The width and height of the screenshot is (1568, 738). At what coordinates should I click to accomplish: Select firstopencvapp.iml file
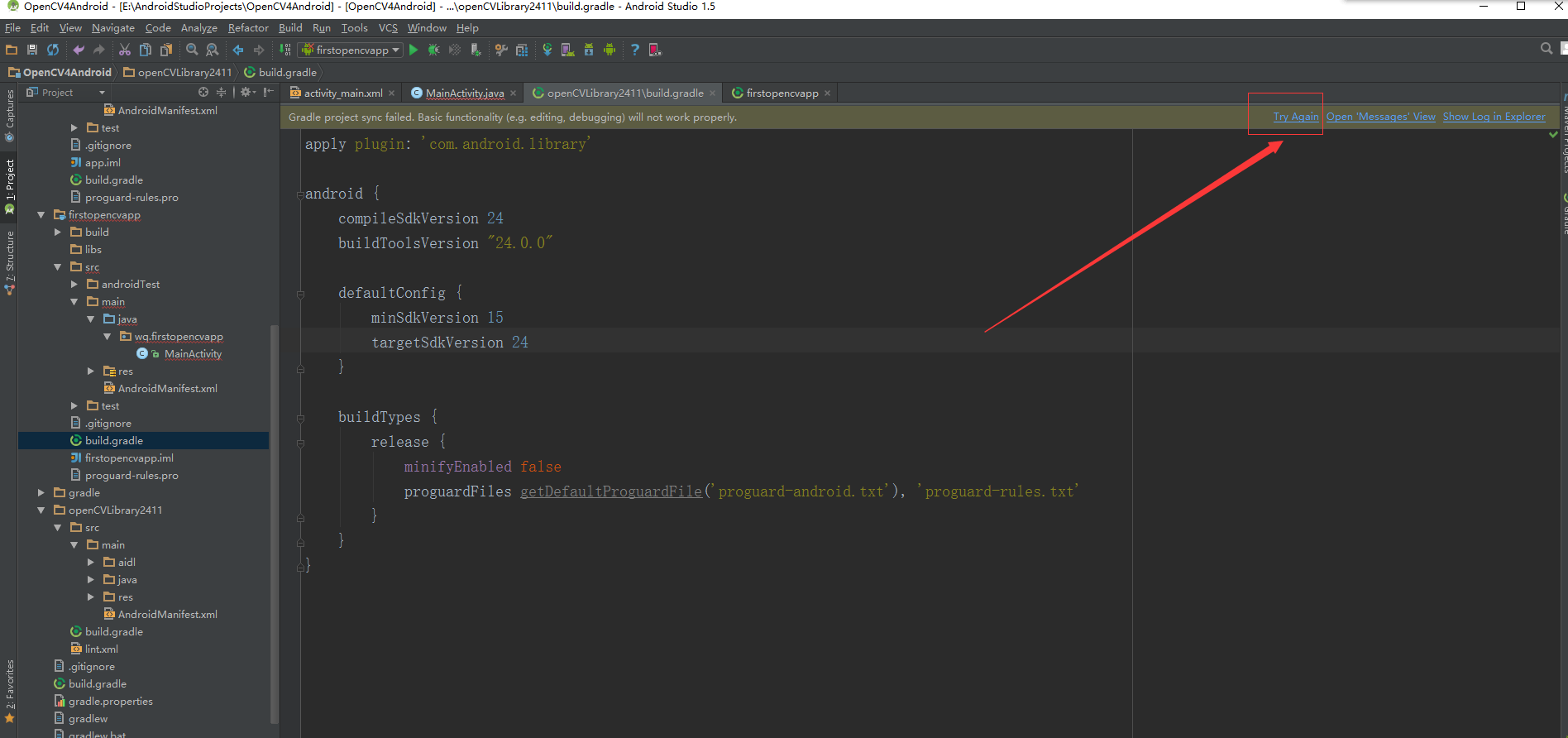pos(129,458)
